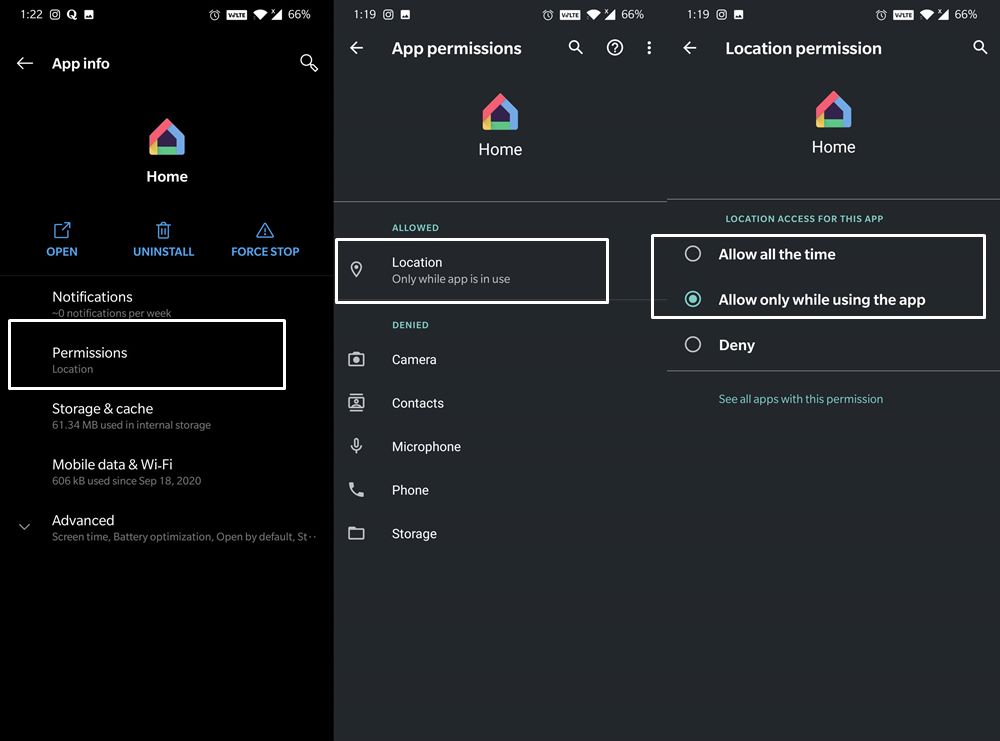Image resolution: width=1000 pixels, height=741 pixels.
Task: Open Storage & cache row
Action: pyautogui.click(x=167, y=416)
